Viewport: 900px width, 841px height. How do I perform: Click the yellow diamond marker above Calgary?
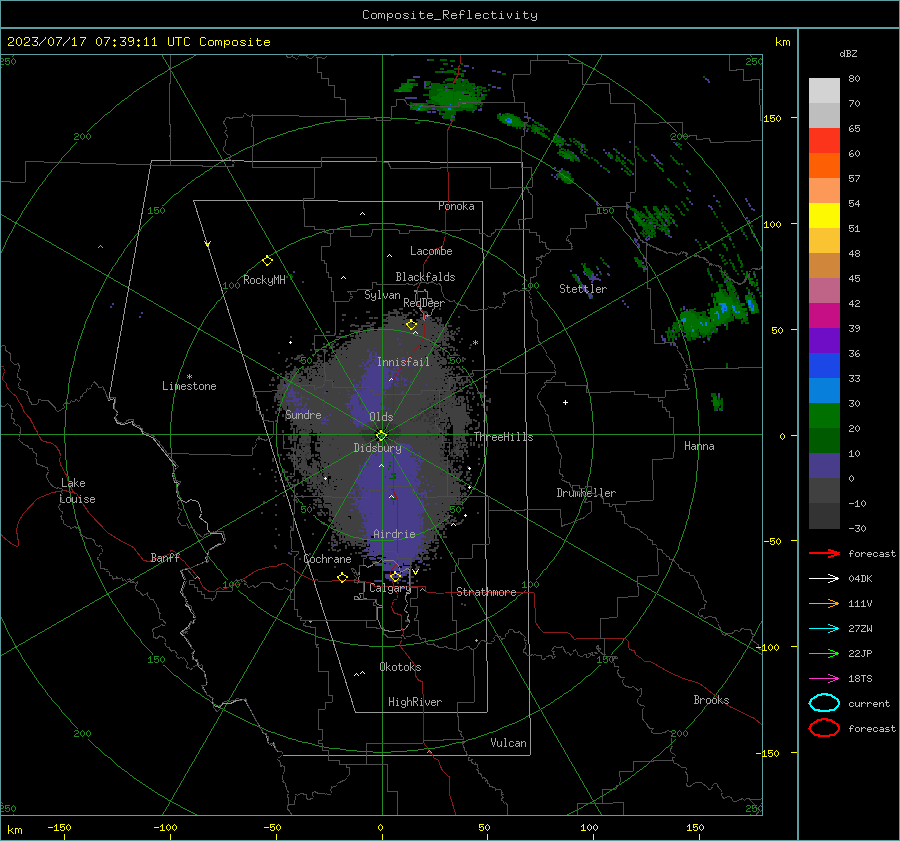395,576
